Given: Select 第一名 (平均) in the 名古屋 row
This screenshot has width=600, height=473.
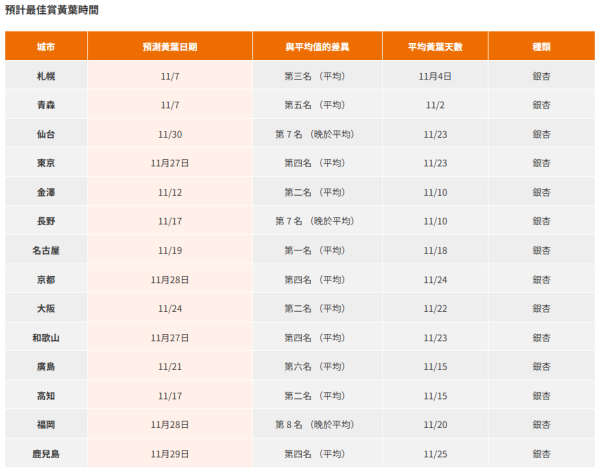Looking at the screenshot, I should (314, 250).
